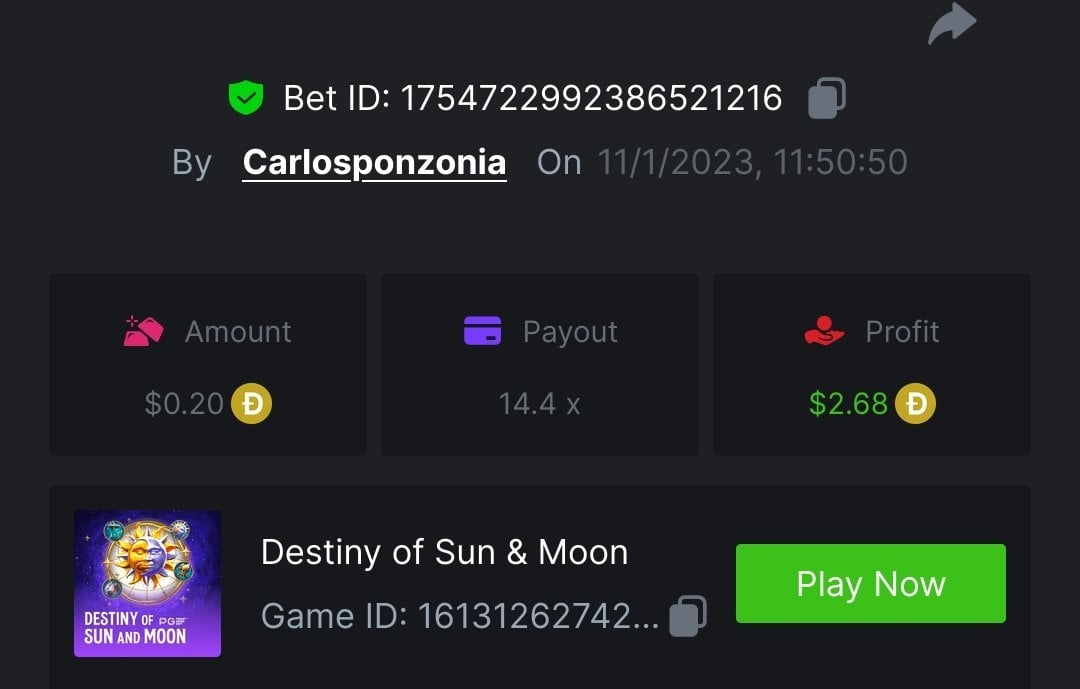This screenshot has height=689, width=1080.
Task: Select the Bet ID number text
Action: coord(591,98)
